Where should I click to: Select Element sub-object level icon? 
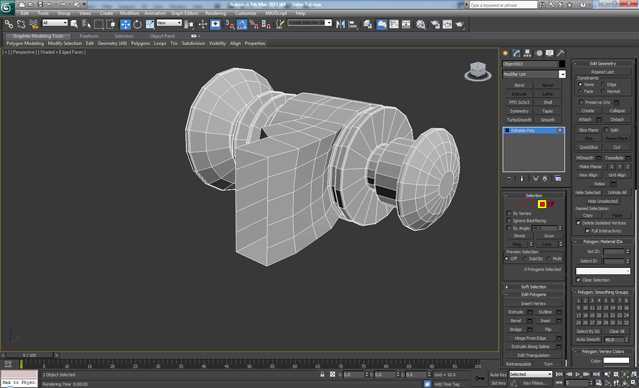coord(551,204)
